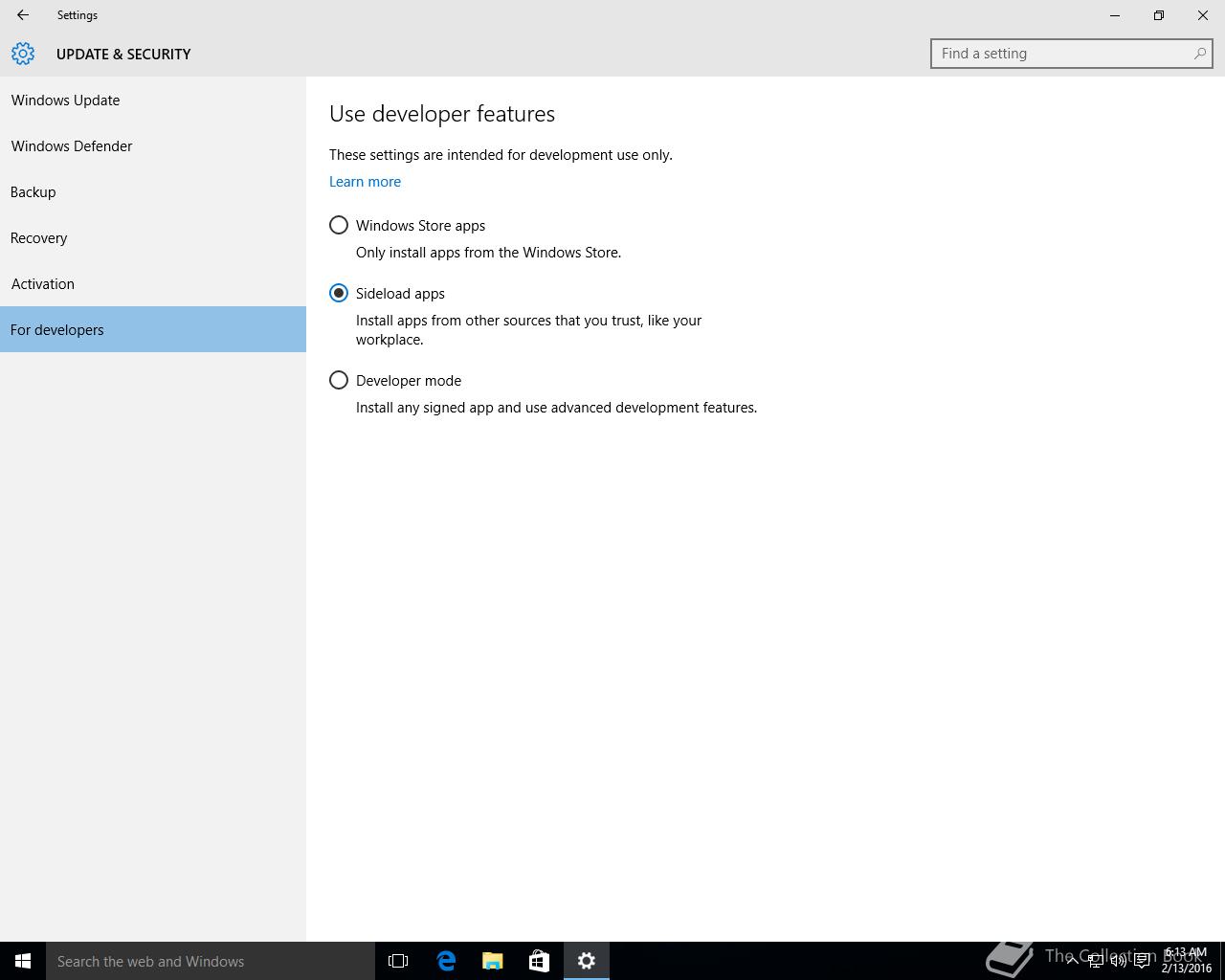This screenshot has width=1225, height=980.
Task: Enable Developer mode radio button
Action: click(x=339, y=380)
